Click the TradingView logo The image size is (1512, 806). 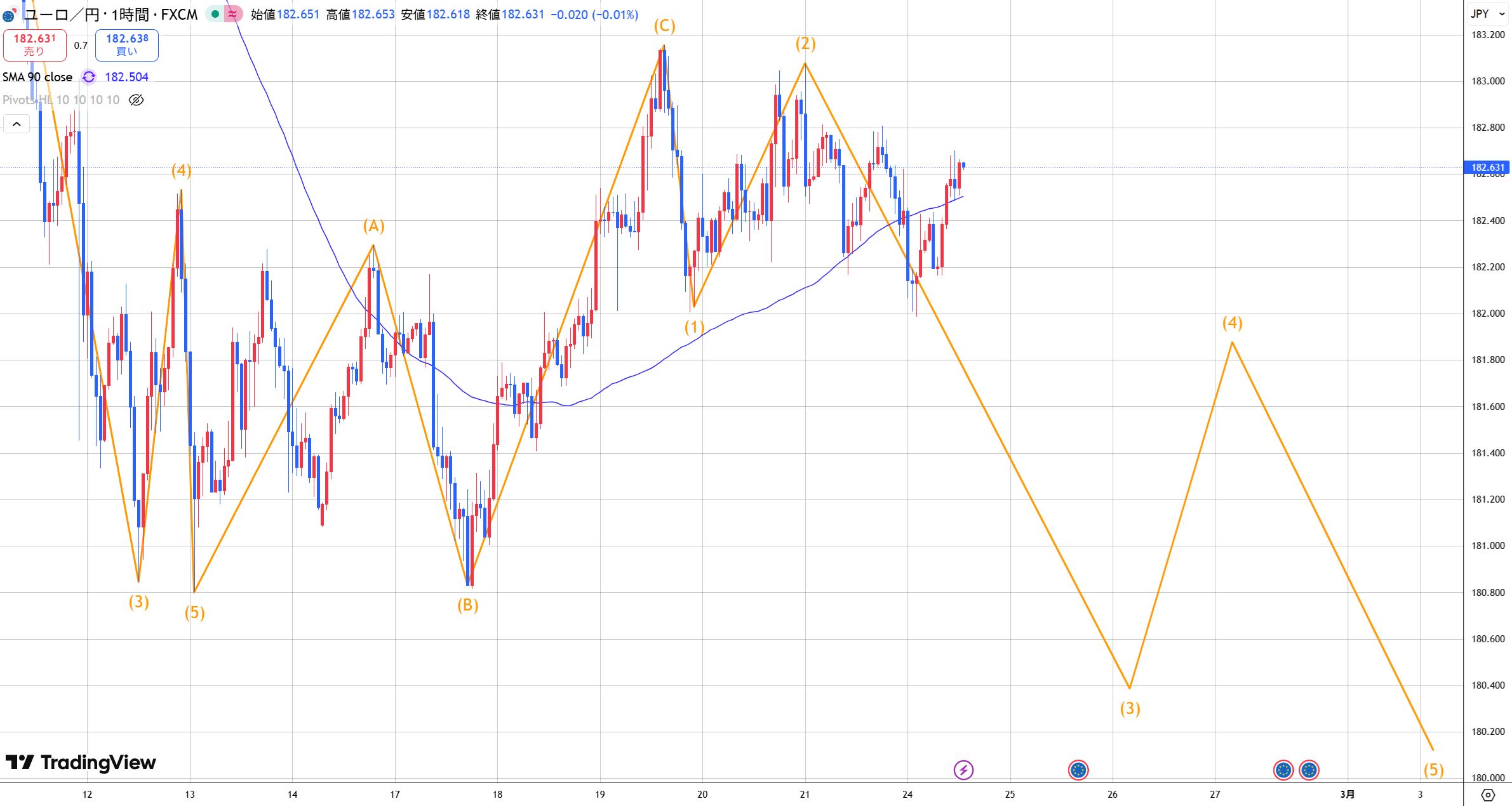tap(81, 762)
